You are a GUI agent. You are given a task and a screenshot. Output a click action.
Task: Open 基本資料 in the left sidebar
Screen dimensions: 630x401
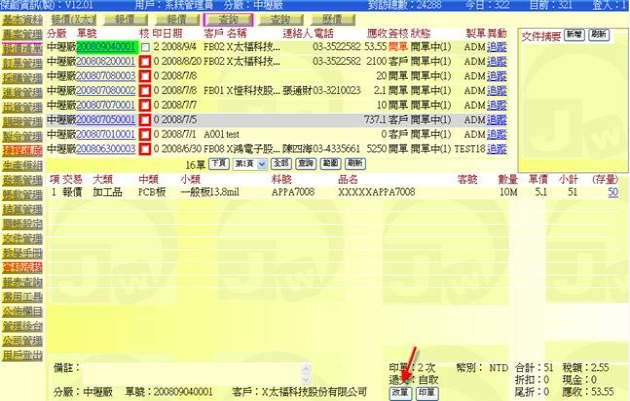click(x=22, y=19)
